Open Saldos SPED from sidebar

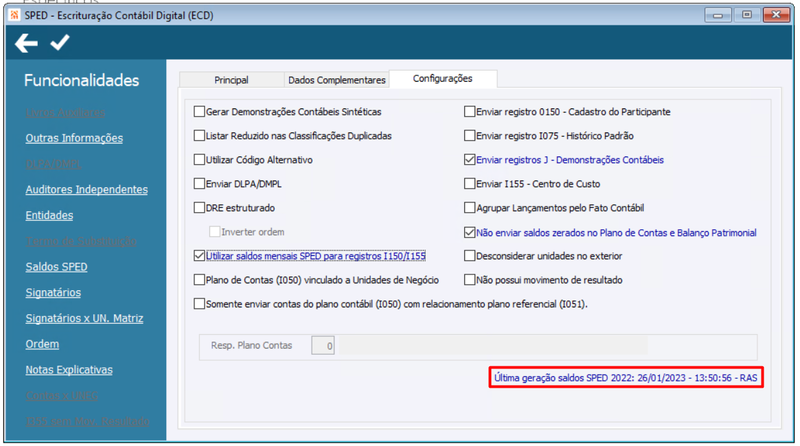click(x=57, y=267)
